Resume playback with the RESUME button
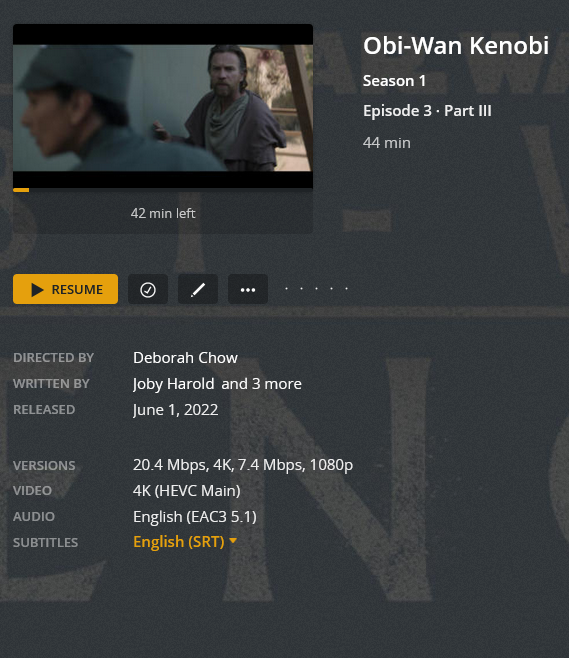569x658 pixels. pyautogui.click(x=65, y=289)
